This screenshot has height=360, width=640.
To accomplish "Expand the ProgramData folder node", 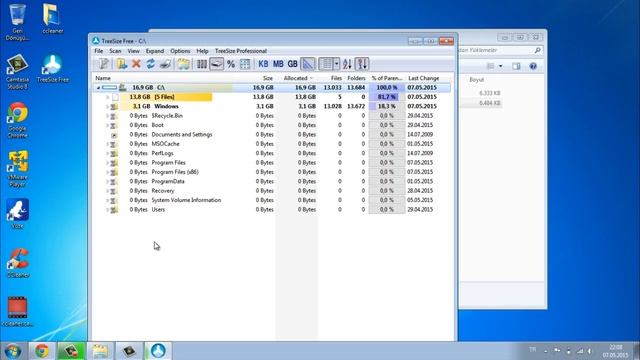I will 107,182.
